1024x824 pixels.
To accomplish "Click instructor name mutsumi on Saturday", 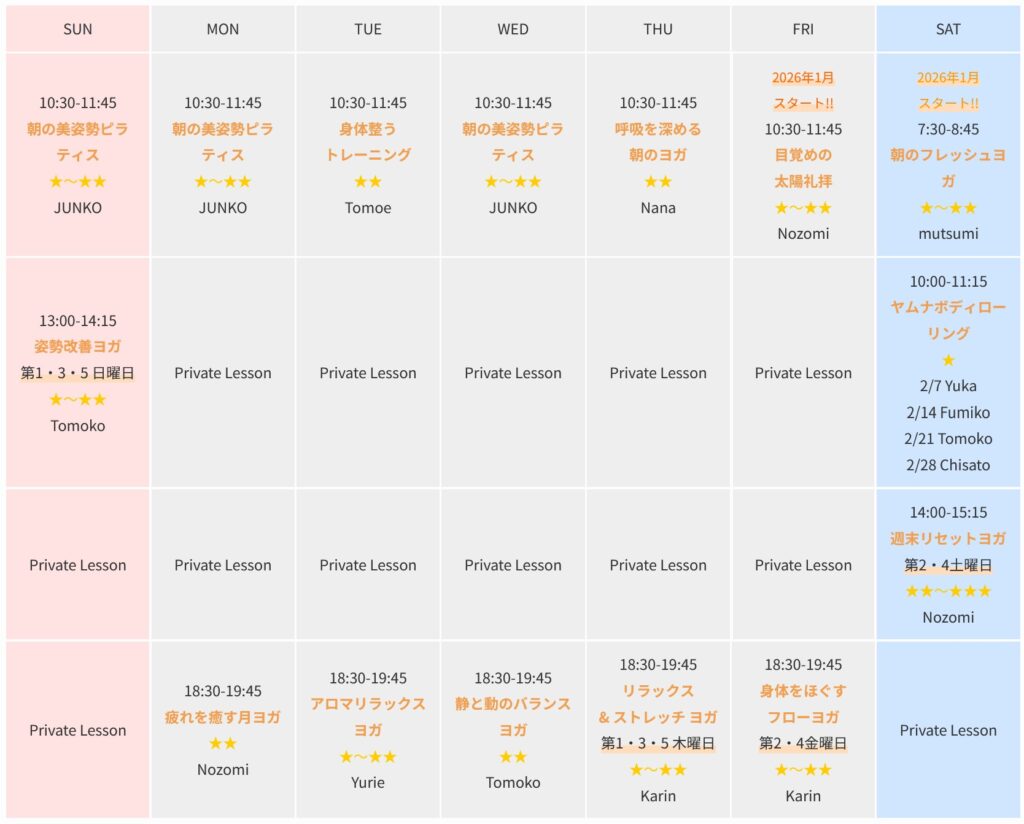I will click(948, 234).
